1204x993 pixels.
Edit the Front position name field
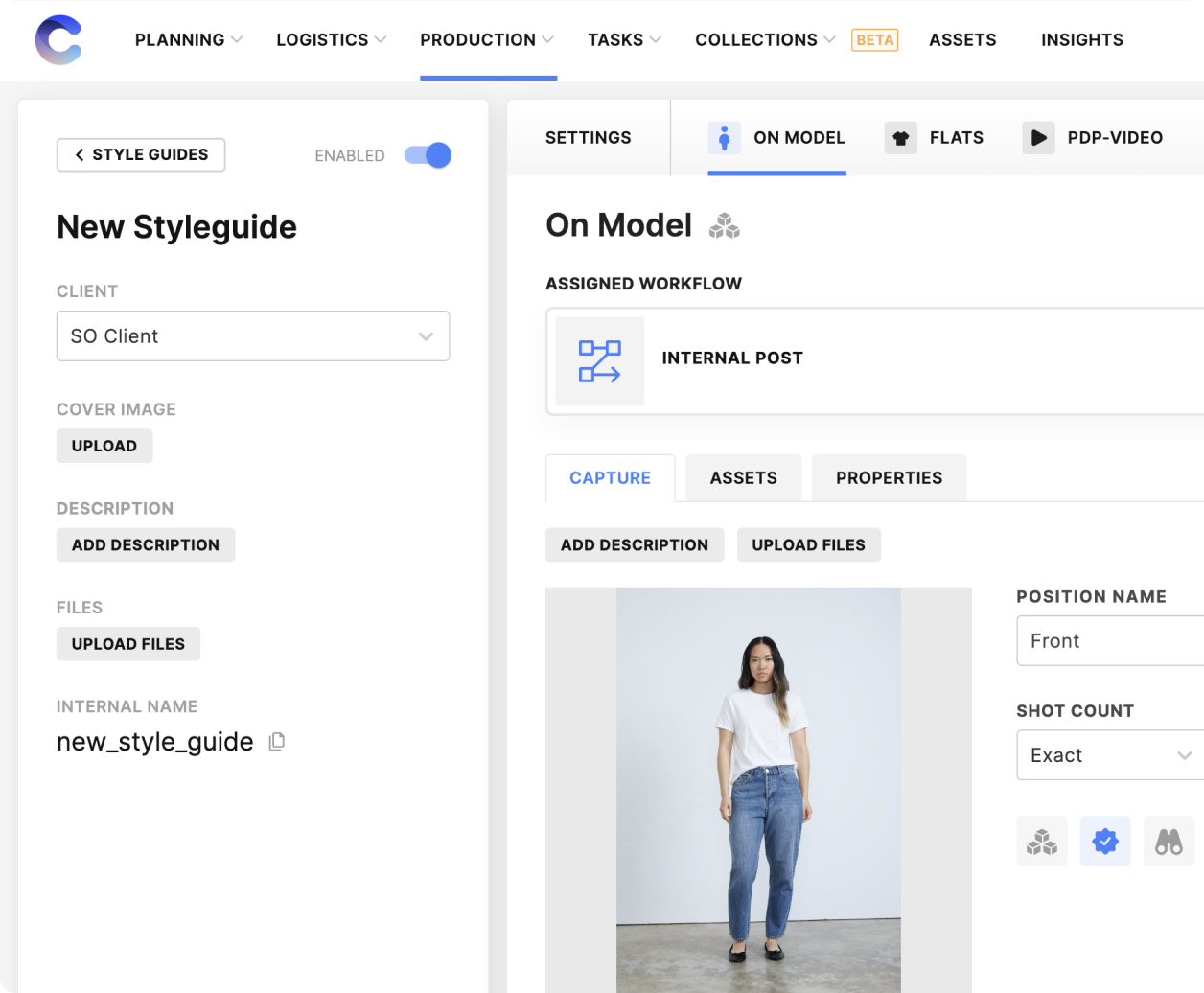pos(1112,640)
